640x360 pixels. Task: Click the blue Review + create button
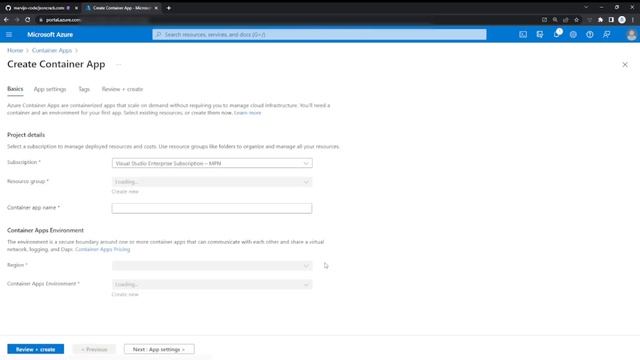36,349
